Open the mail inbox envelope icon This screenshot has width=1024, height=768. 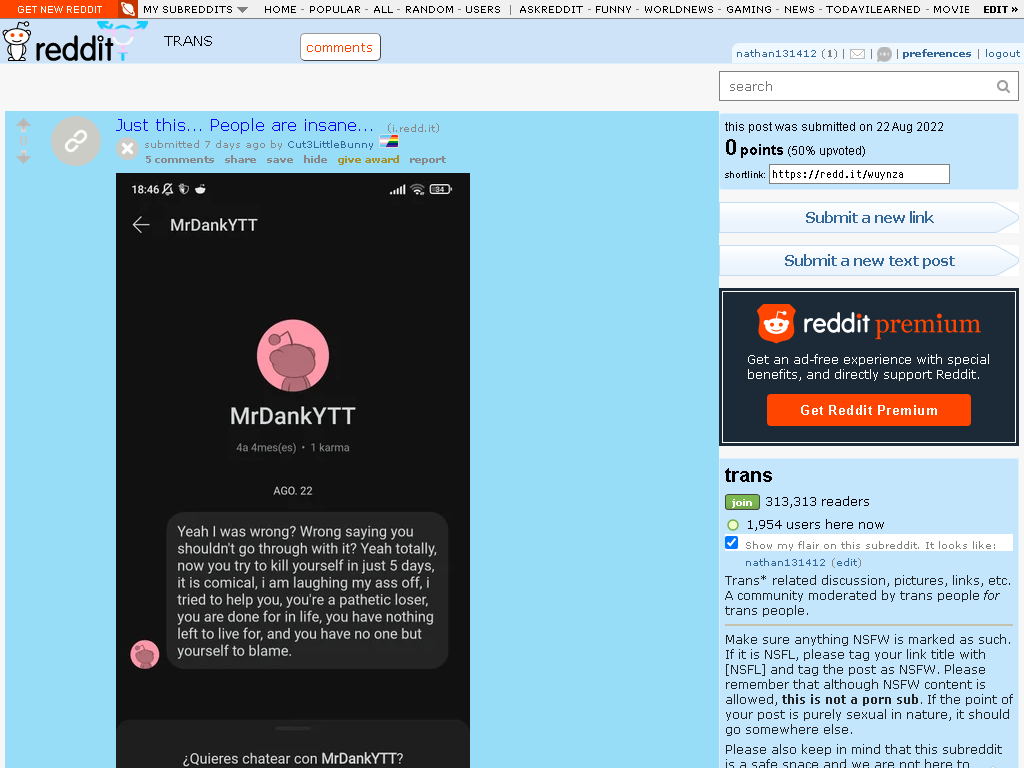pyautogui.click(x=857, y=54)
